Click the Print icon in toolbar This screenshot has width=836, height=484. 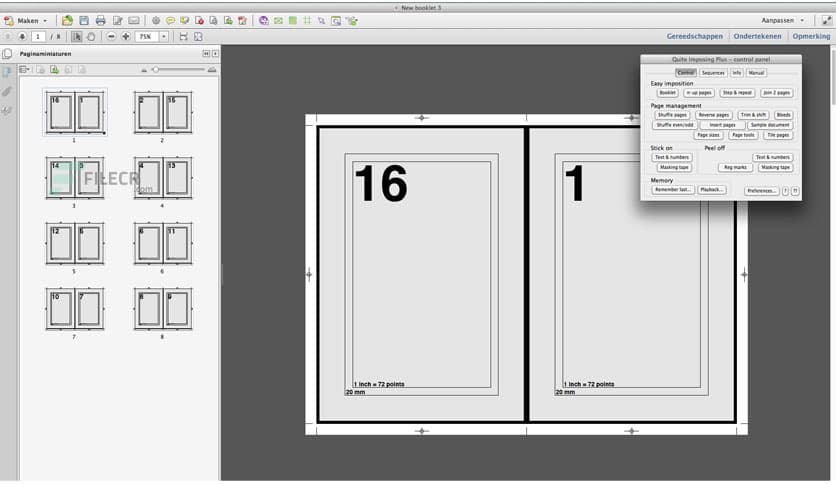click(100, 21)
